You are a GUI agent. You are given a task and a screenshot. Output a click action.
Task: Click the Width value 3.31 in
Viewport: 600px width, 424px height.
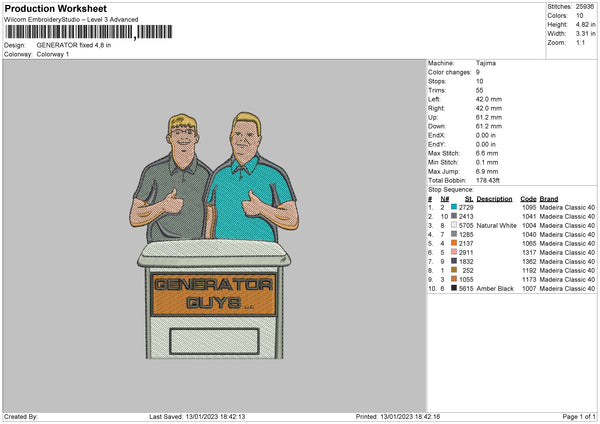(585, 34)
